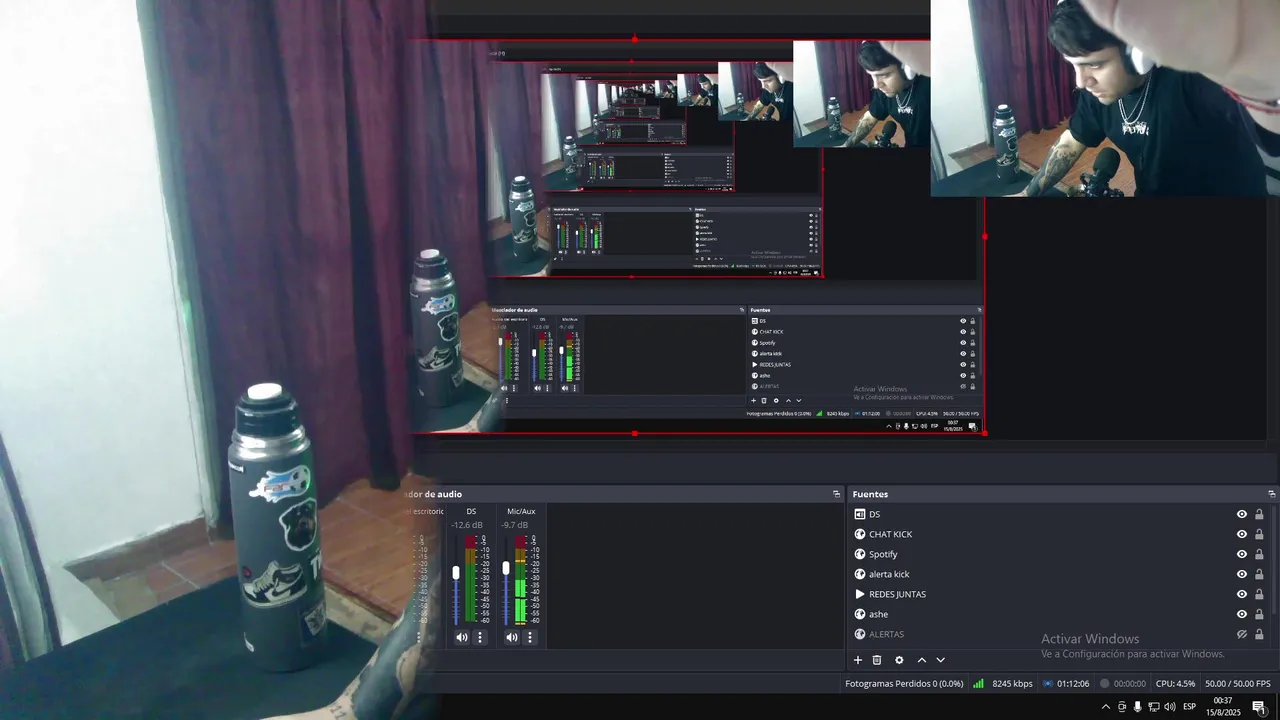Image resolution: width=1280 pixels, height=720 pixels.
Task: Hide the CHAT KICK source with its eye
Action: click(x=1242, y=534)
